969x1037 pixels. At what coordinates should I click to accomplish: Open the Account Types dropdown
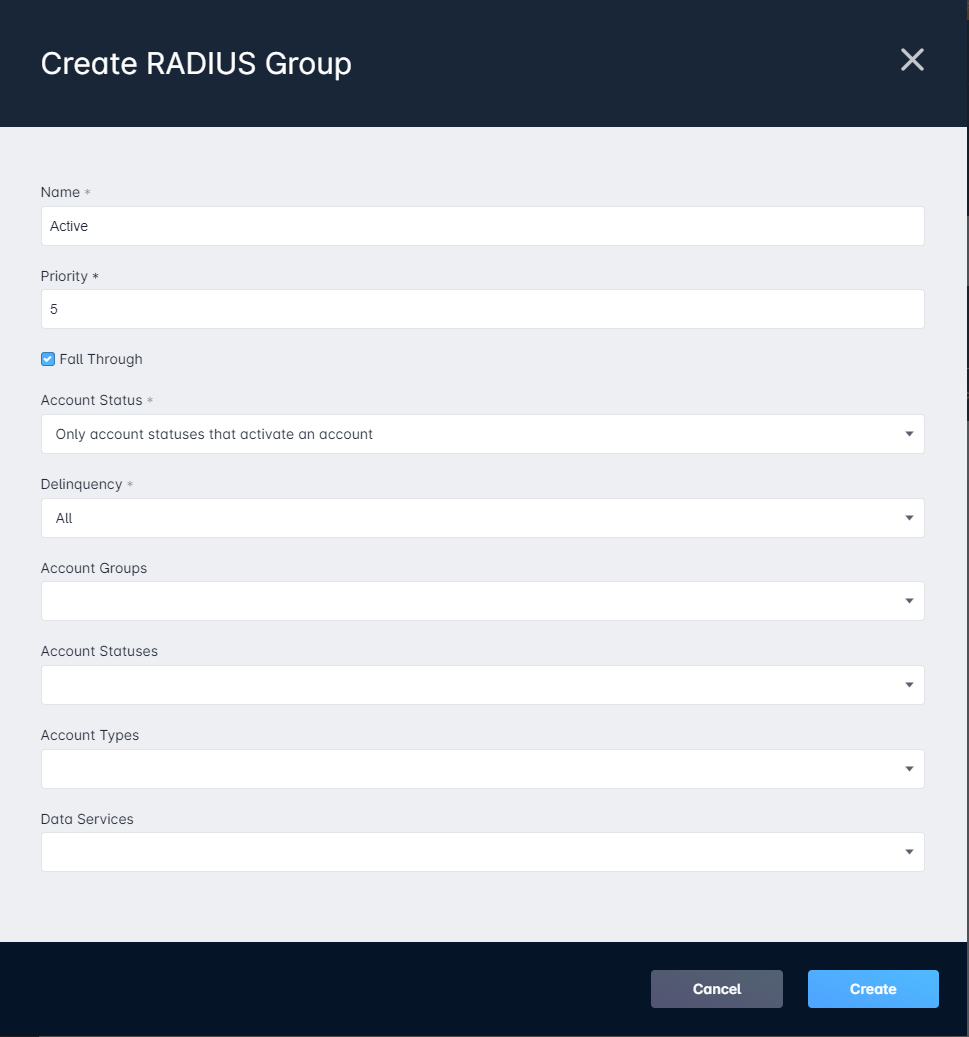pyautogui.click(x=482, y=768)
